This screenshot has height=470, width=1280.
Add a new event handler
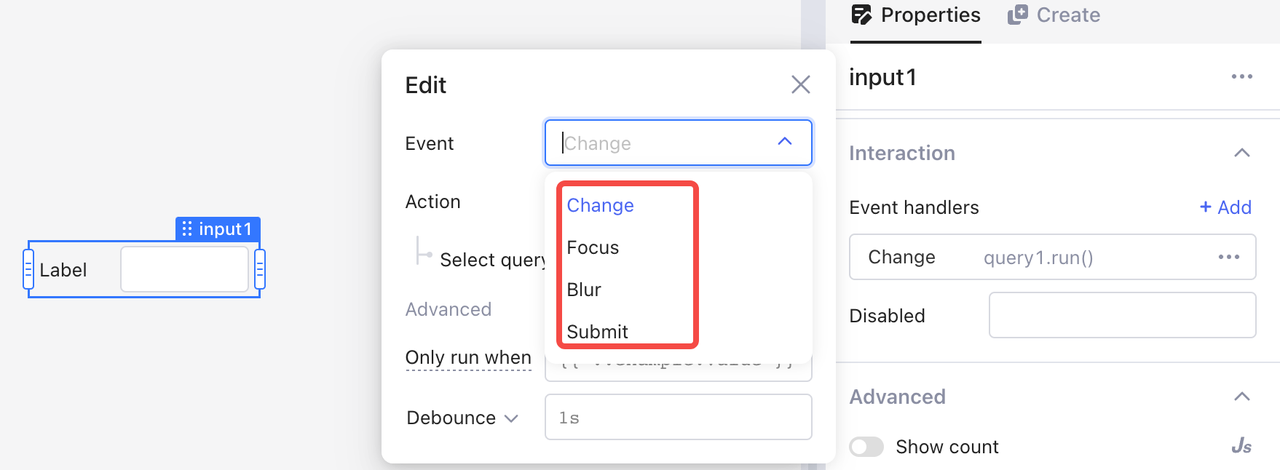[x=1226, y=207]
